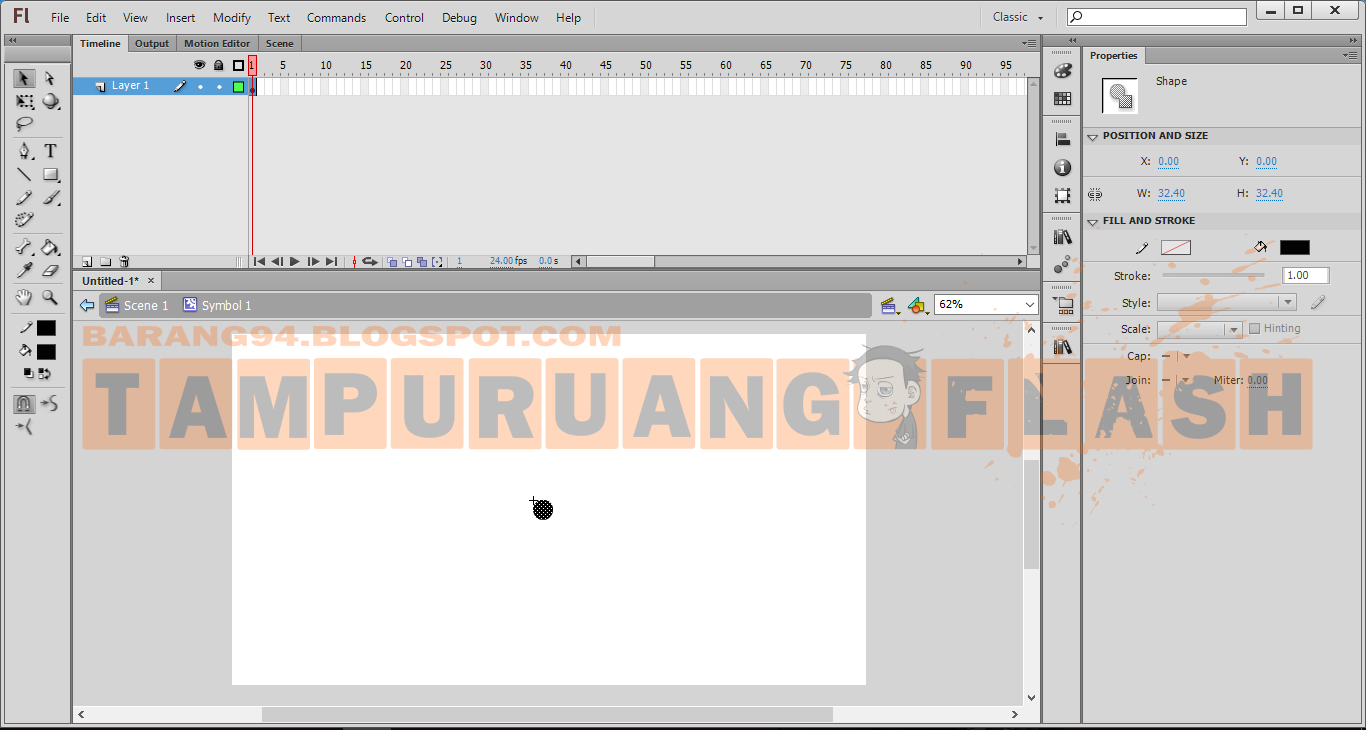
Task: Select the Rectangle tool
Action: [x=50, y=175]
